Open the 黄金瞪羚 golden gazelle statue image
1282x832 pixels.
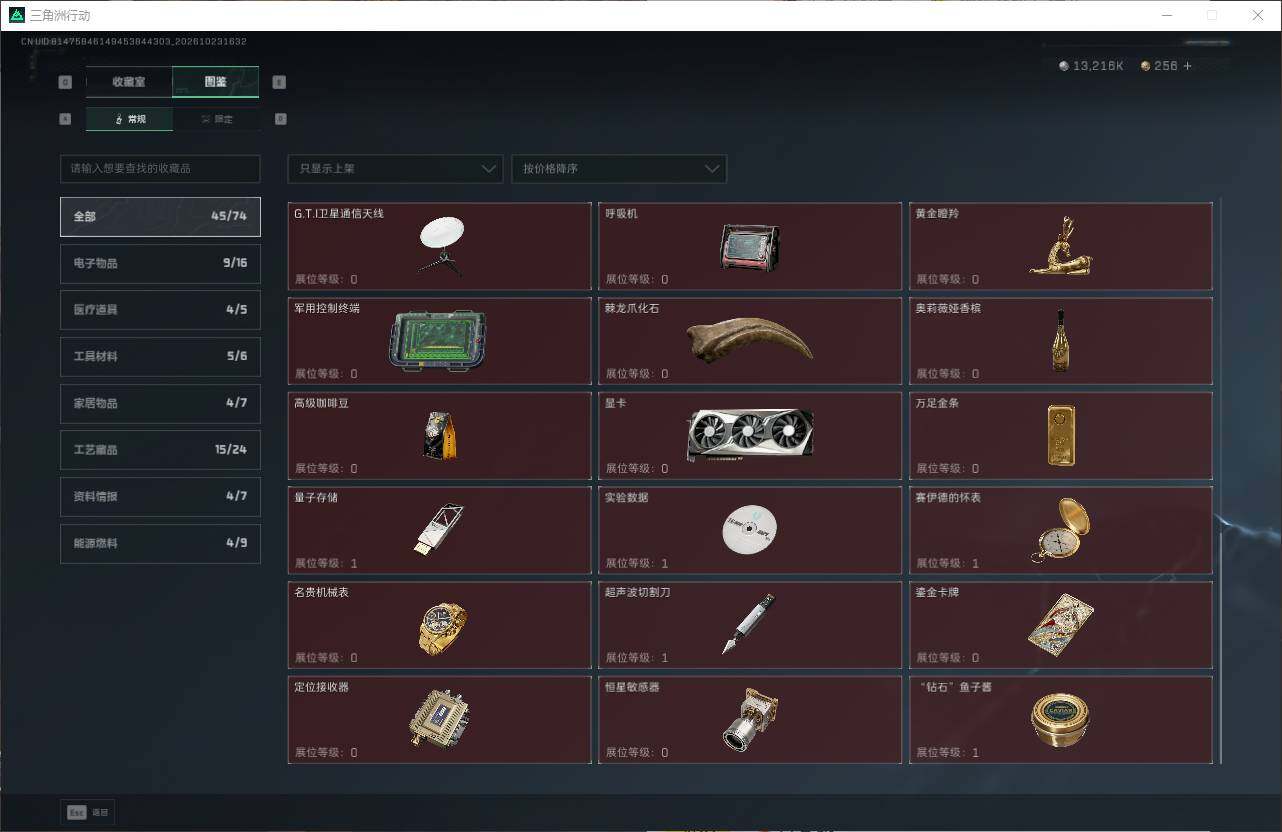click(1061, 246)
